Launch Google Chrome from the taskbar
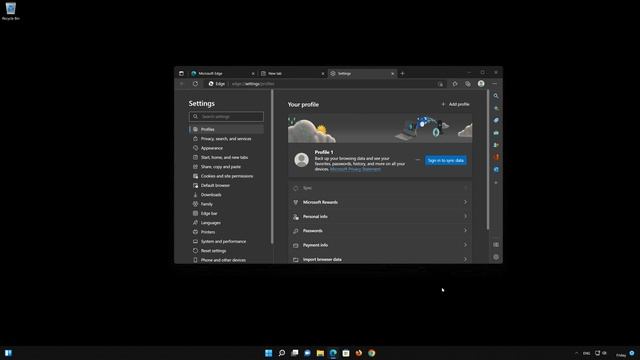The width and height of the screenshot is (640, 360). tap(371, 353)
